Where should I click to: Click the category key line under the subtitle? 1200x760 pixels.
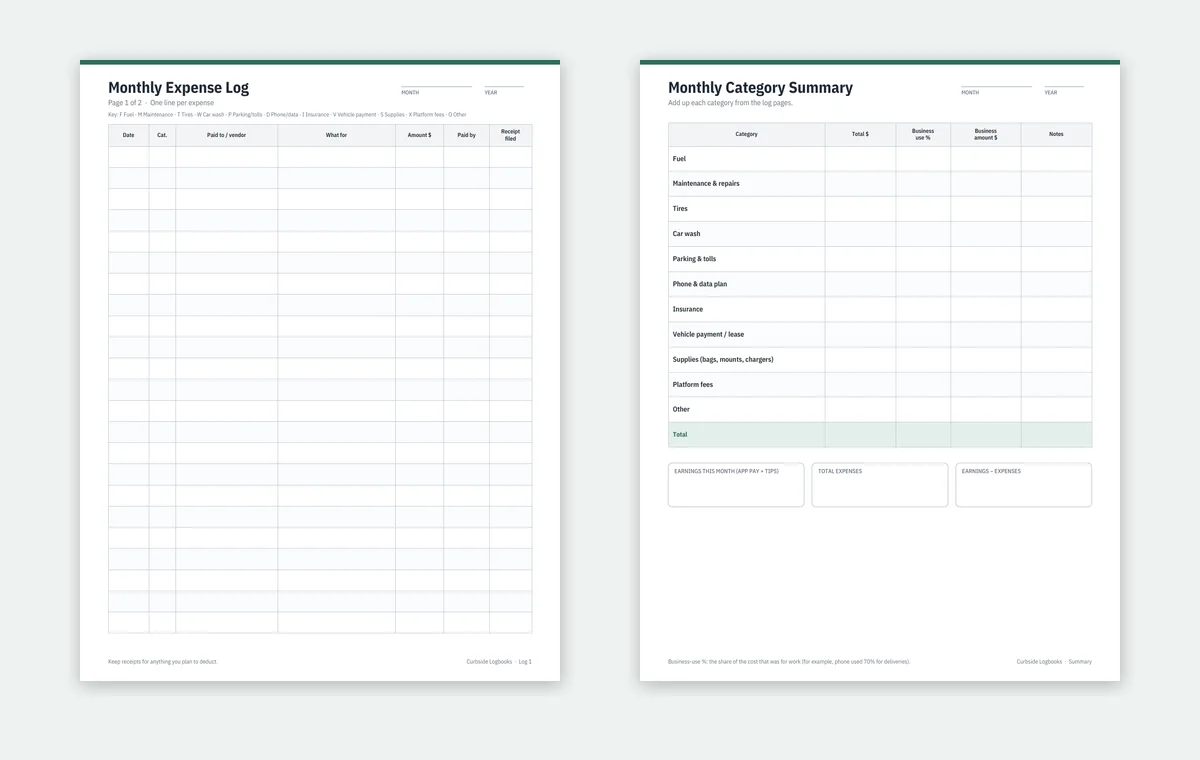coord(287,115)
